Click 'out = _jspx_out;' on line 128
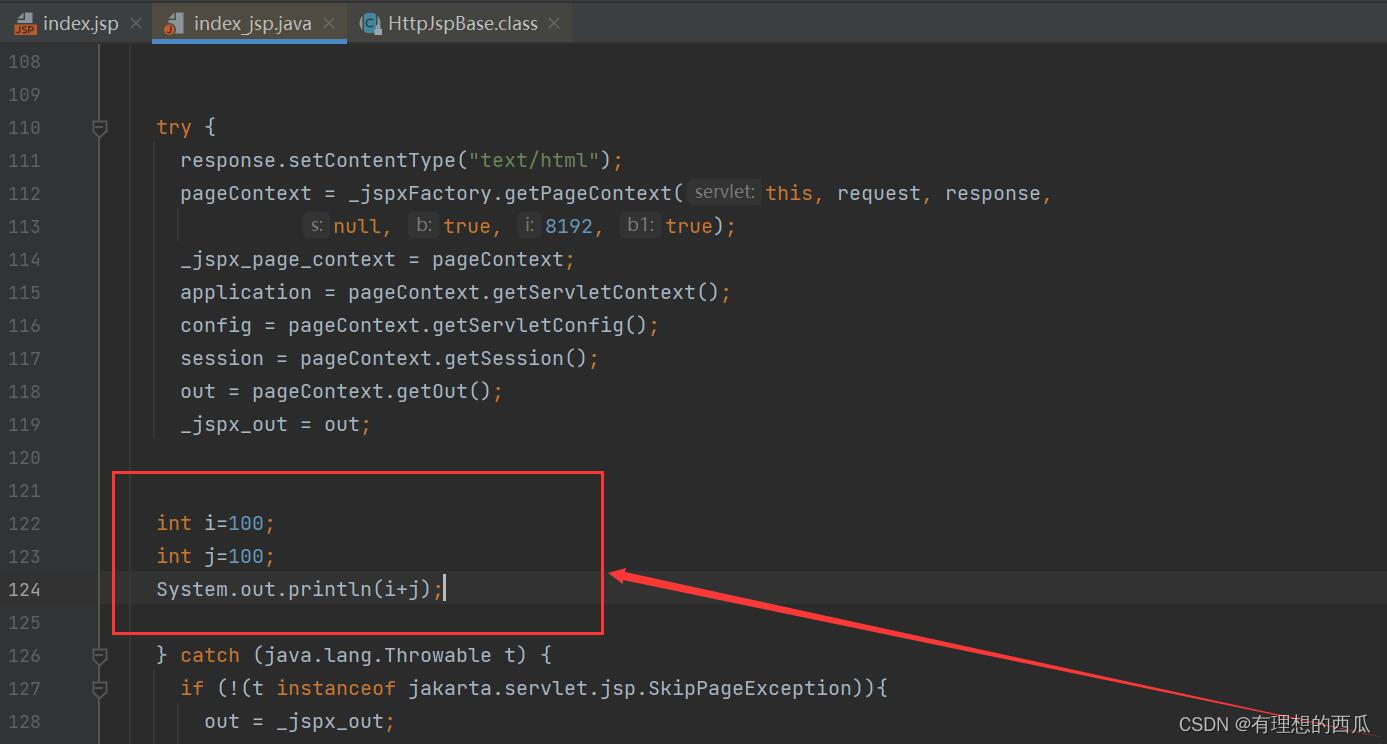Screen dimensions: 1387x744 (300, 721)
